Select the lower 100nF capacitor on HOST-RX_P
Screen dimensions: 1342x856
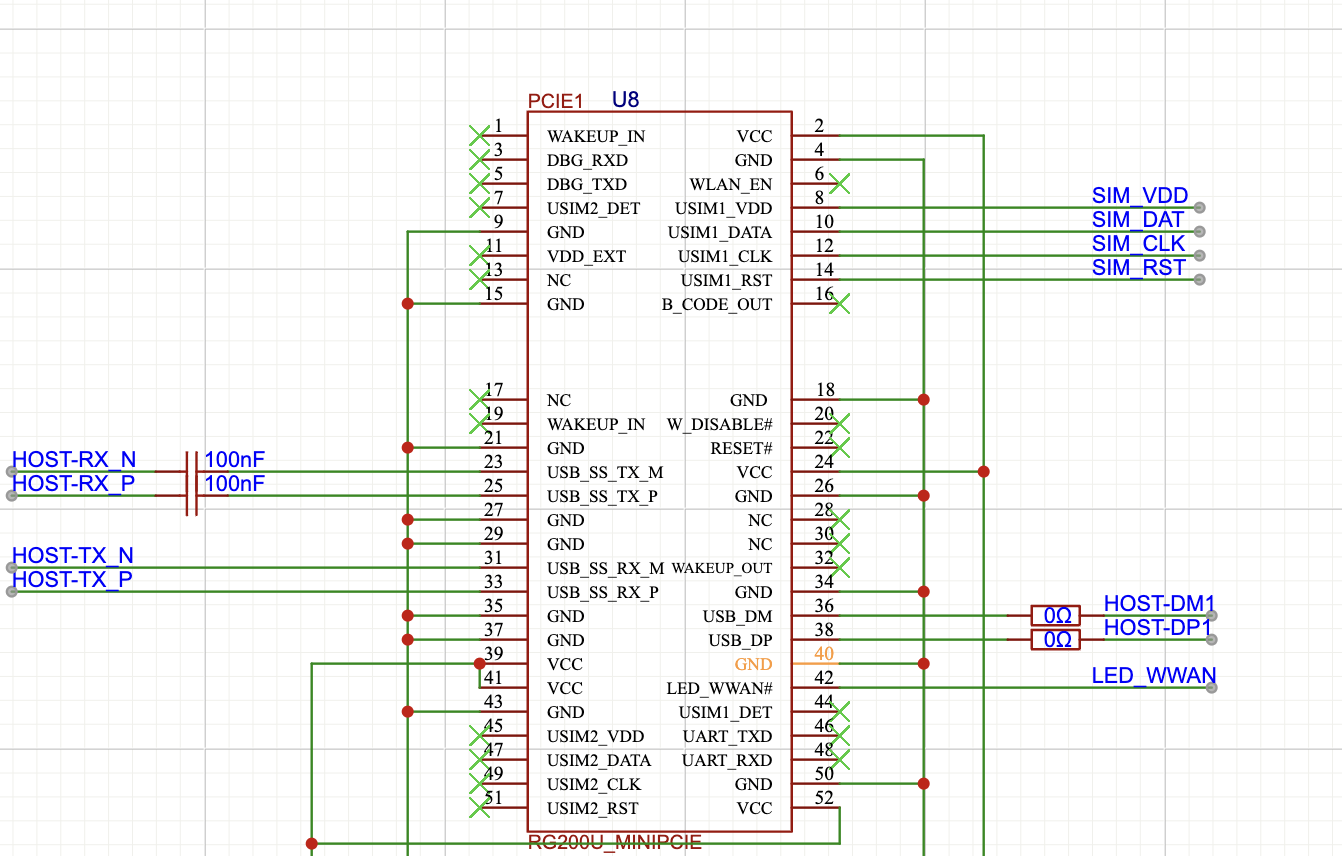[192, 495]
